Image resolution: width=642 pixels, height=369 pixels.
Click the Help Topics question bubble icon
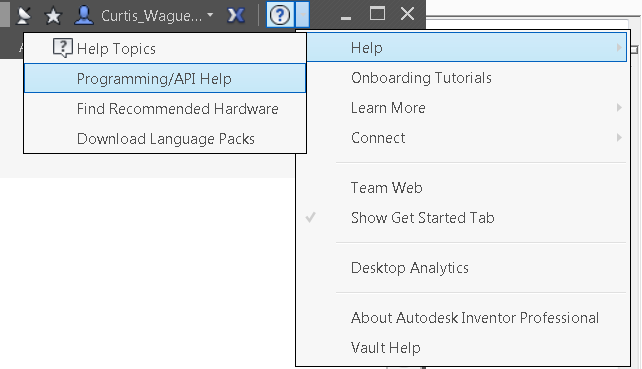click(x=63, y=48)
